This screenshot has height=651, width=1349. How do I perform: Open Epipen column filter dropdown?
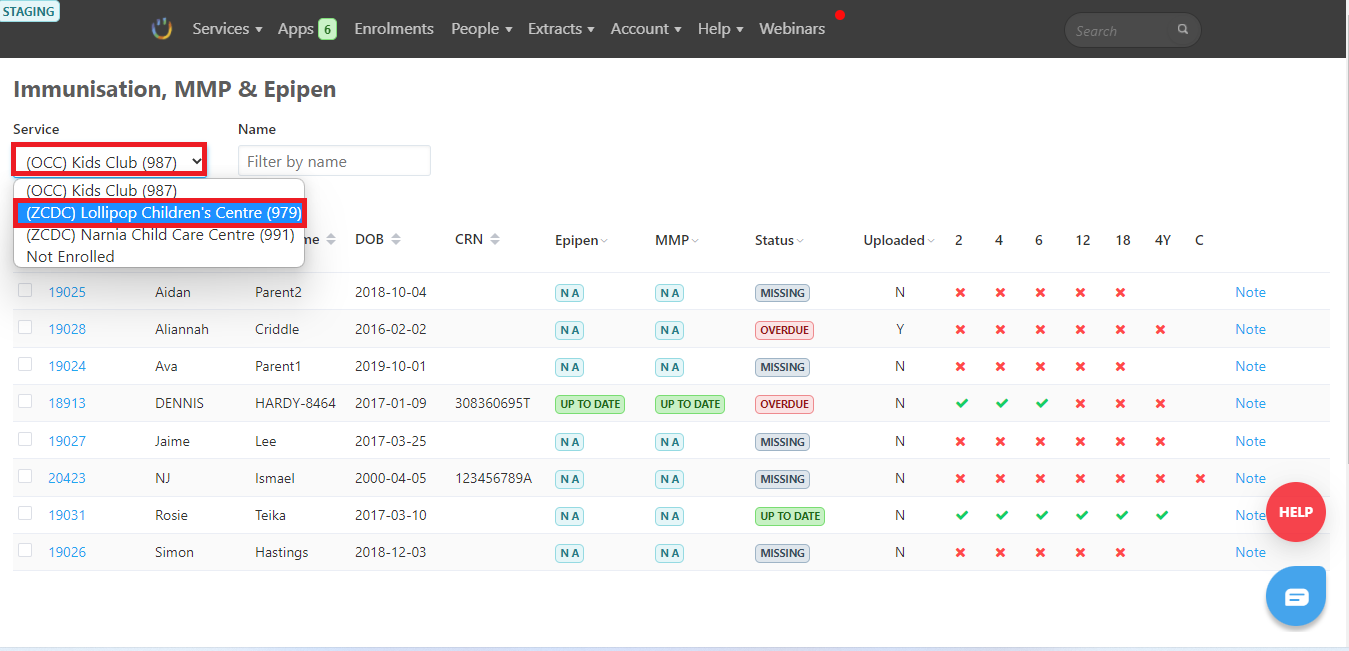(581, 240)
